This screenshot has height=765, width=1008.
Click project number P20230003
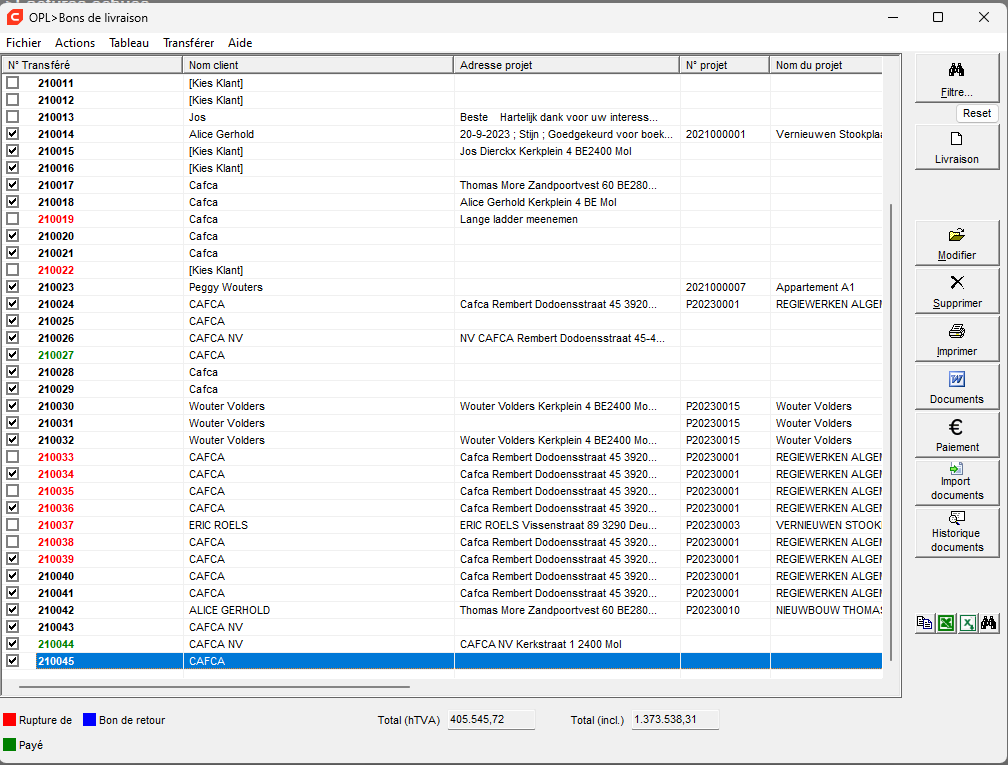click(712, 525)
